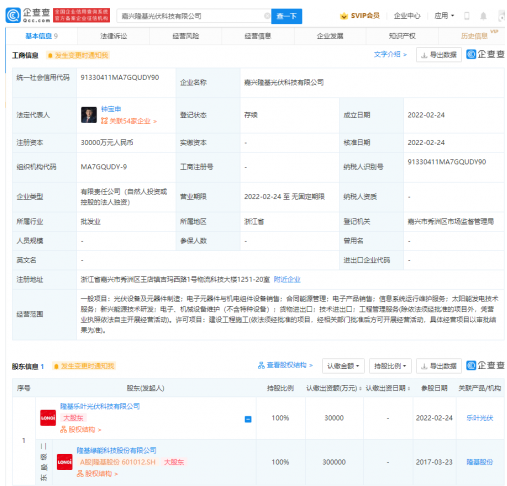Click 大股东 tag under 隆基乐叶光伏科技有限公司
The image size is (507, 486).
[73, 418]
